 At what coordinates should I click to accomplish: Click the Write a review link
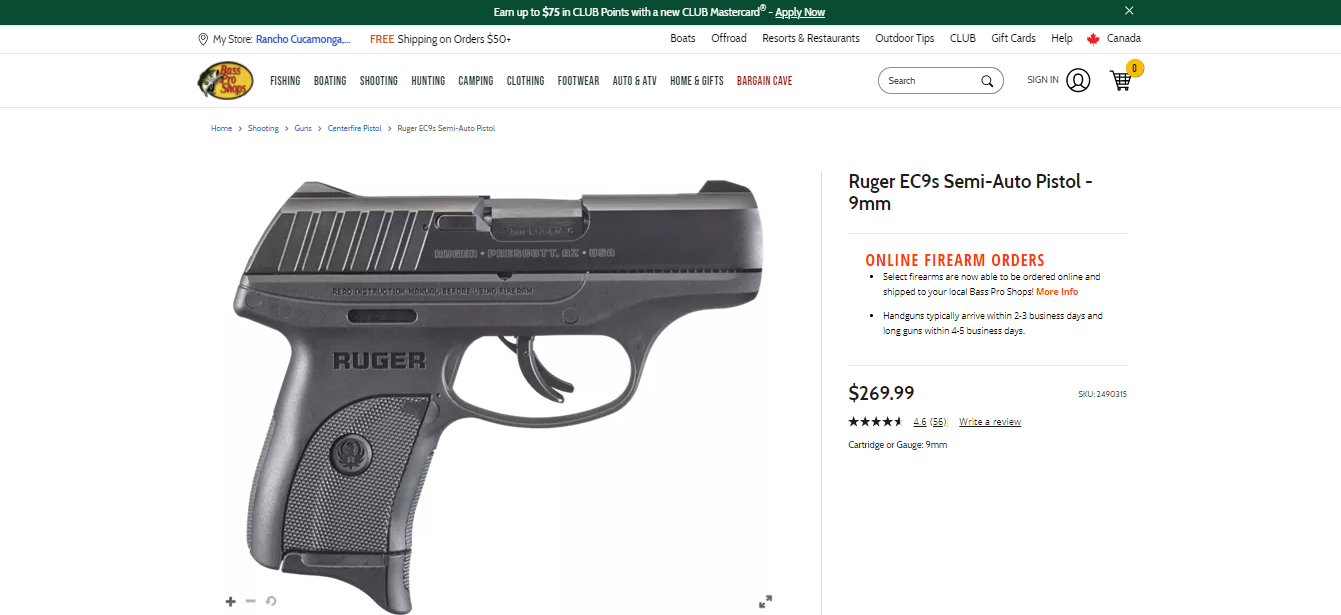pos(990,422)
